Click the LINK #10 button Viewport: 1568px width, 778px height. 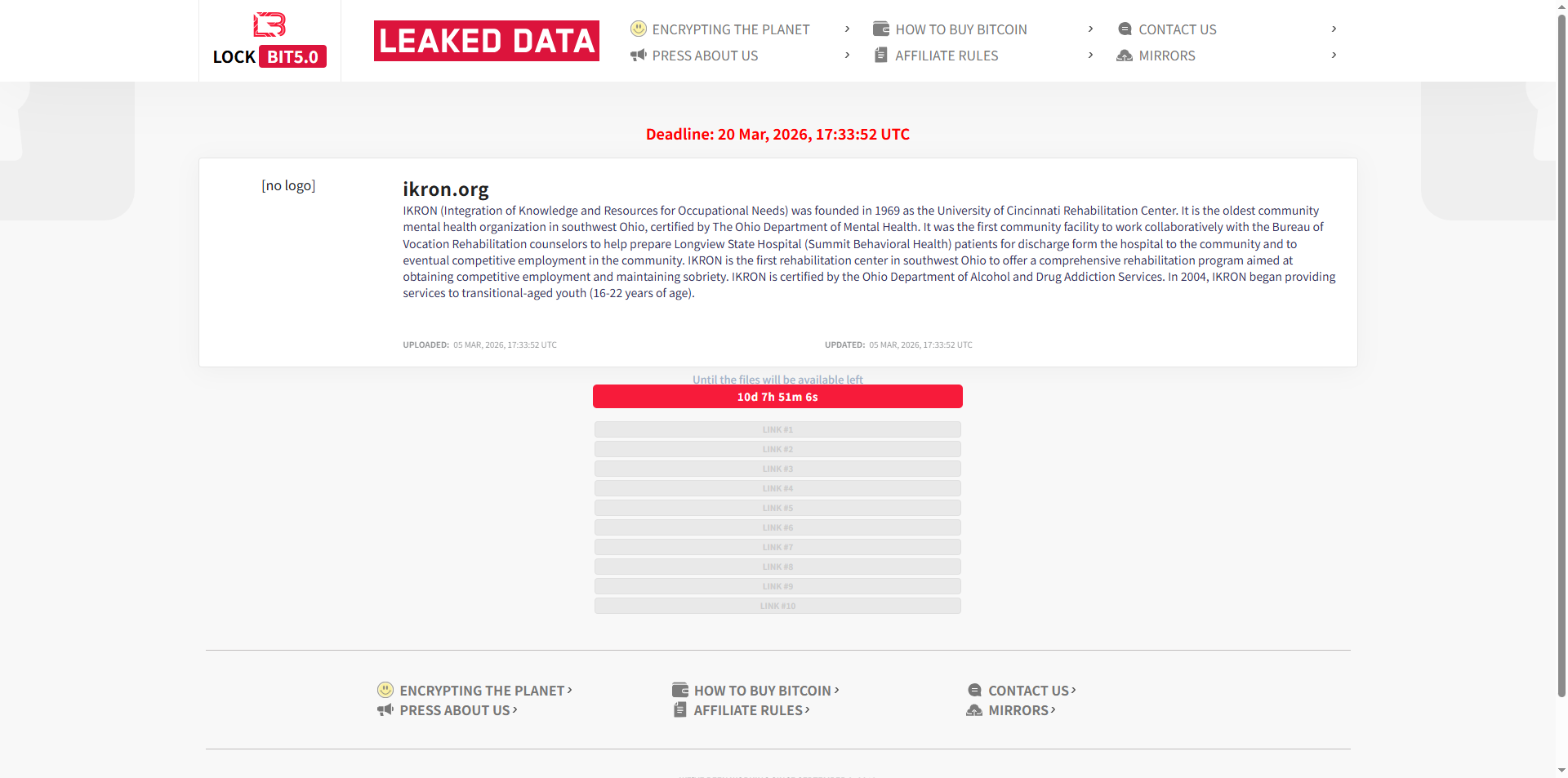tap(777, 606)
